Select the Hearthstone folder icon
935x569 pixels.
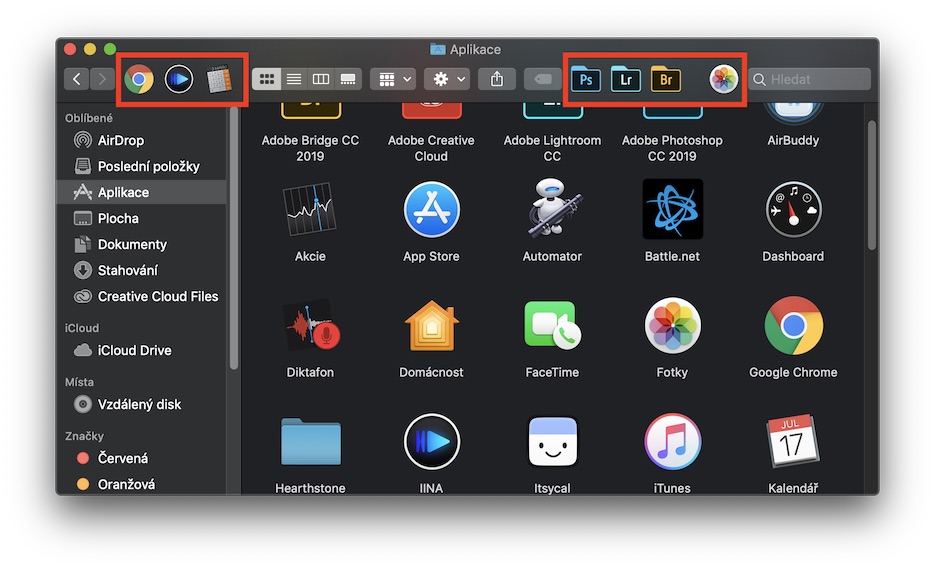311,442
